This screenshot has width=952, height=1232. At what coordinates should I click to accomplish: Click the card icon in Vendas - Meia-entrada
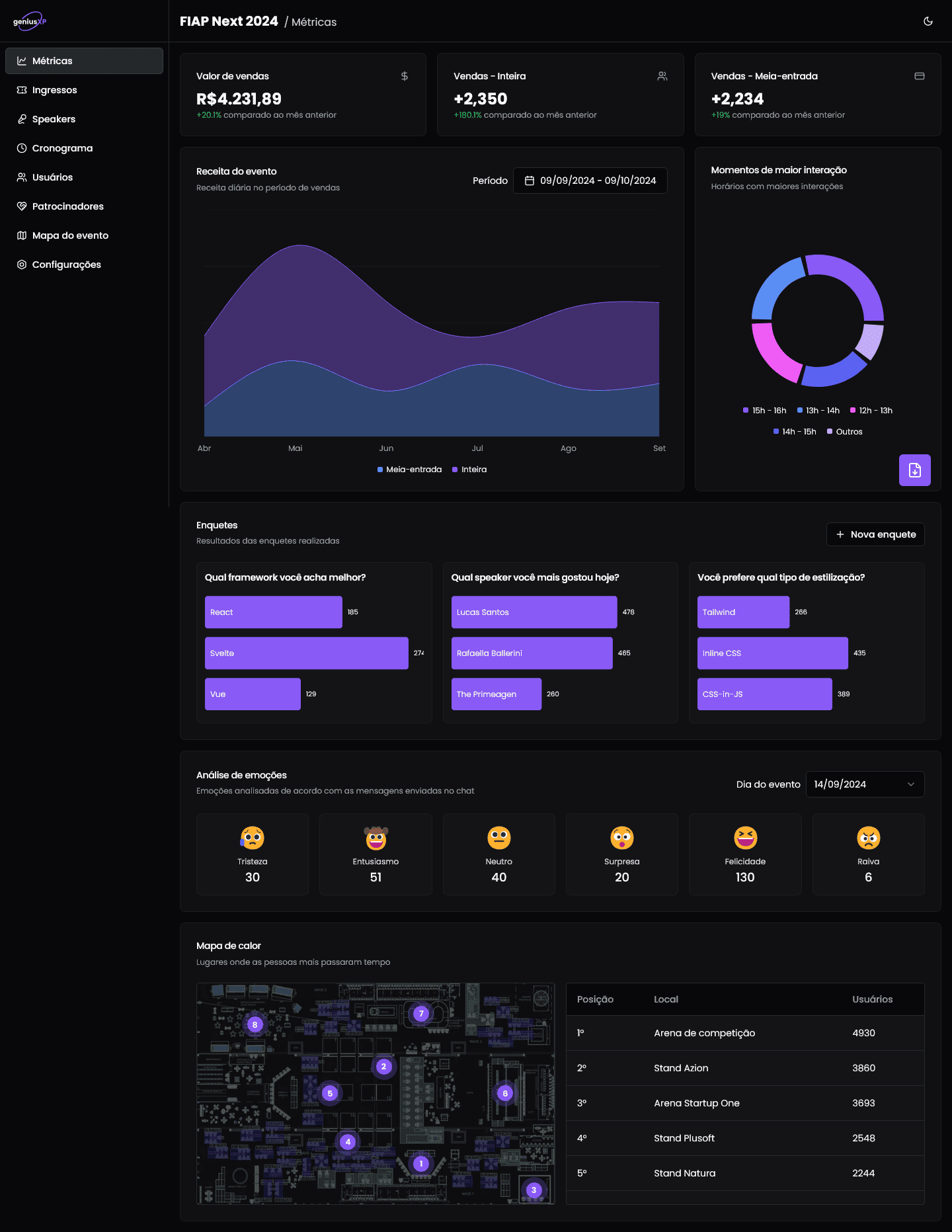pos(919,76)
